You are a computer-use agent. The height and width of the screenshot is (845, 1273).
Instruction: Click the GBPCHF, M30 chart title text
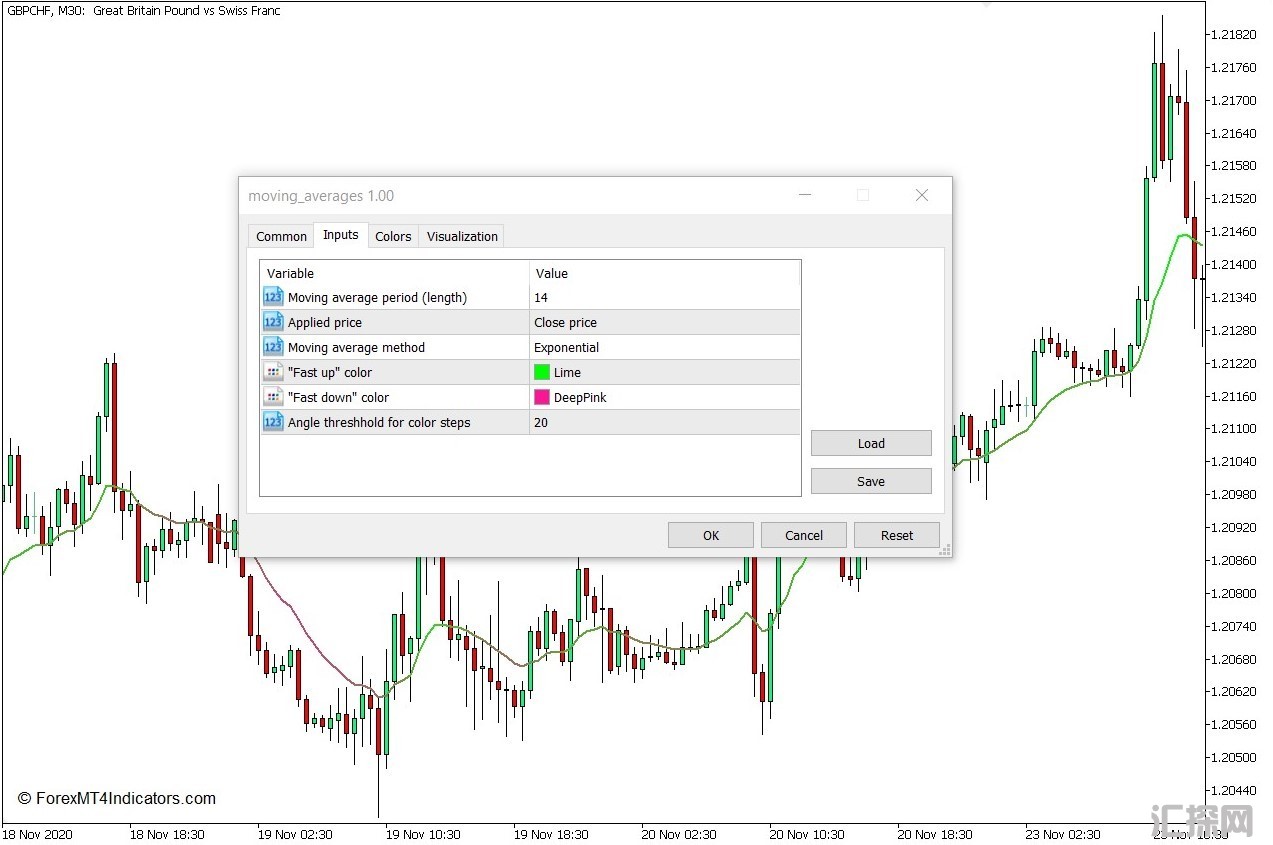click(x=143, y=11)
